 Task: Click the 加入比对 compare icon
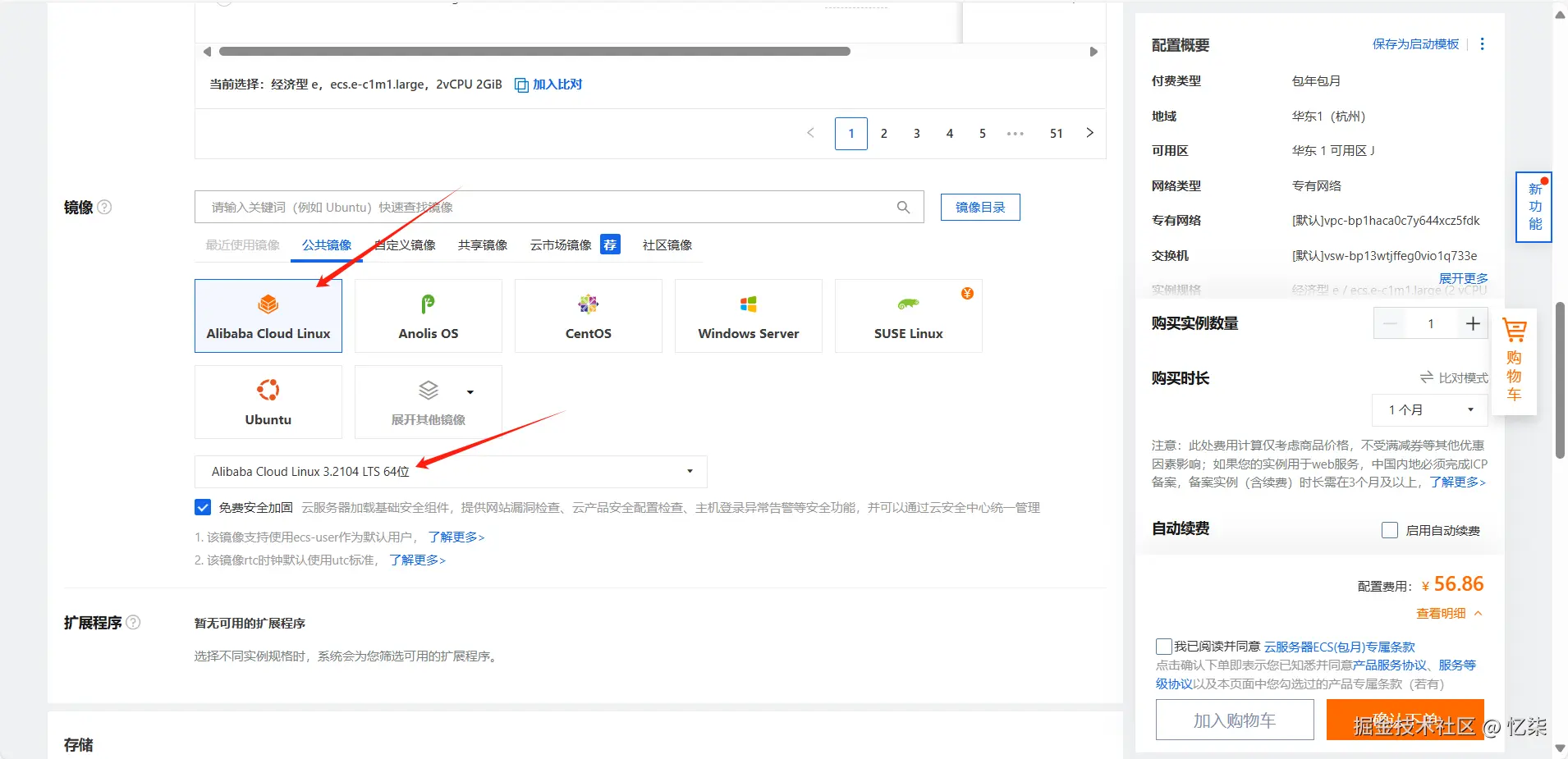[521, 85]
